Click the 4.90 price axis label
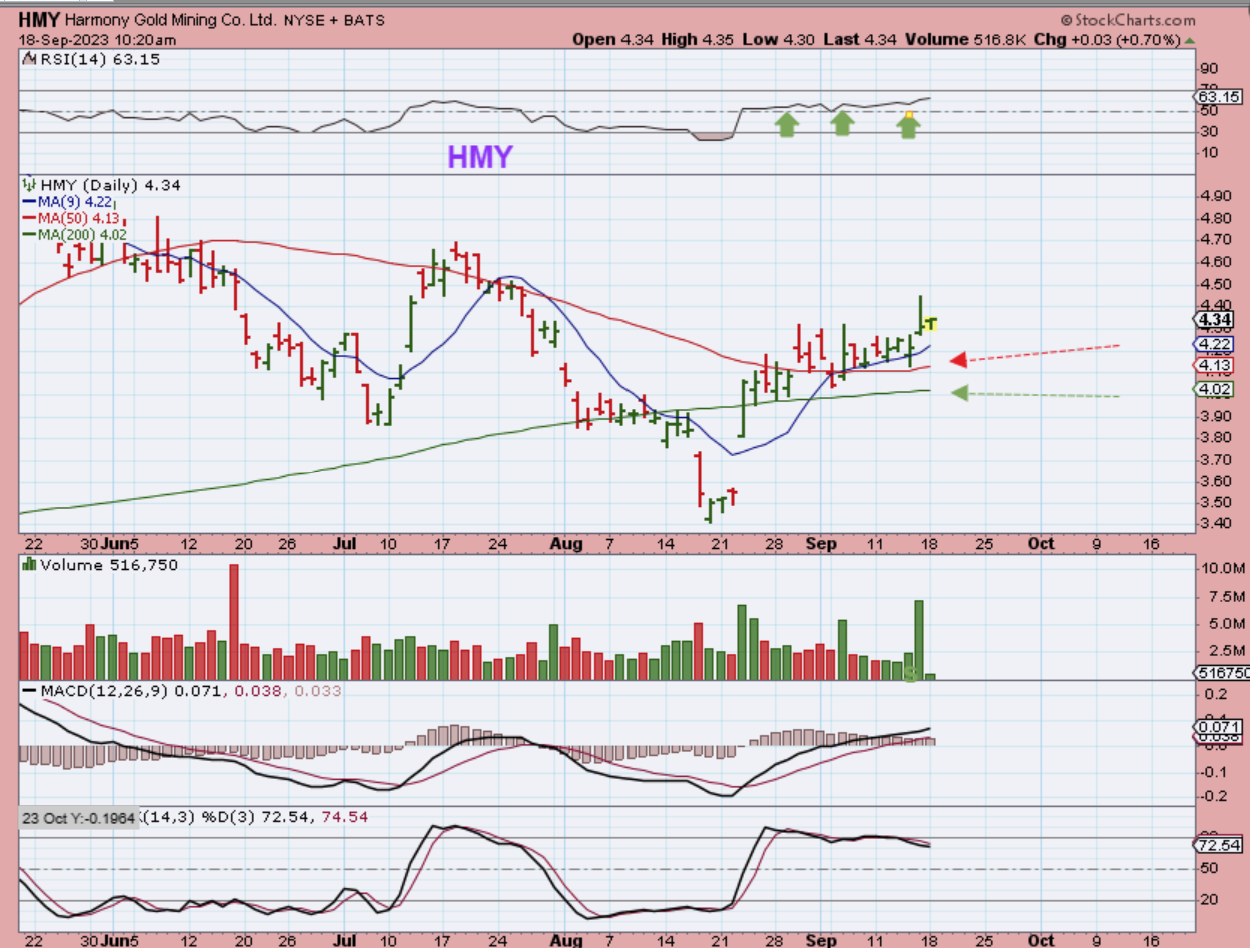1251x948 pixels. [1217, 197]
